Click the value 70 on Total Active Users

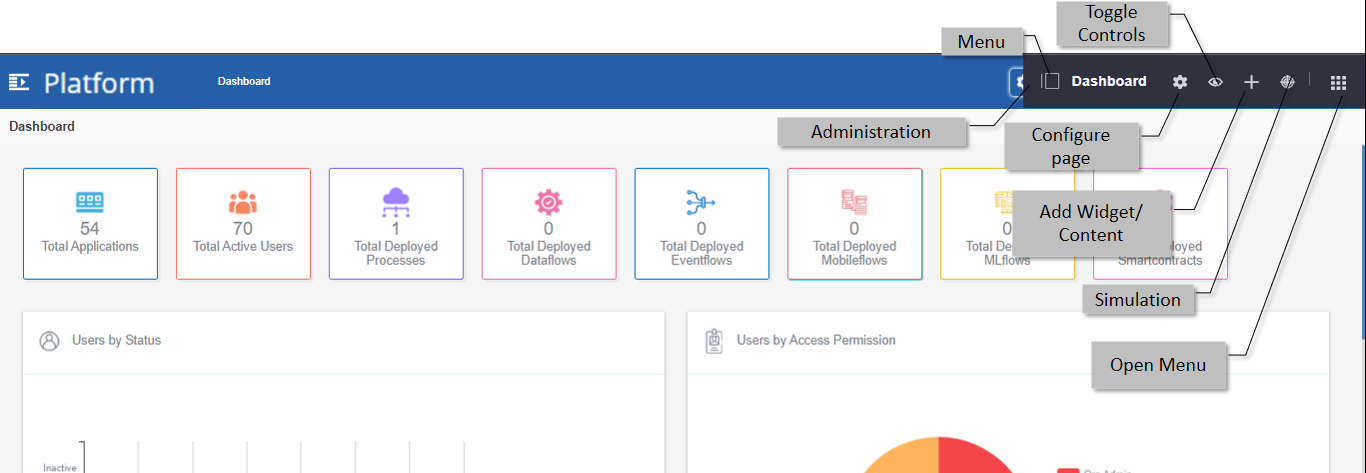pos(243,229)
